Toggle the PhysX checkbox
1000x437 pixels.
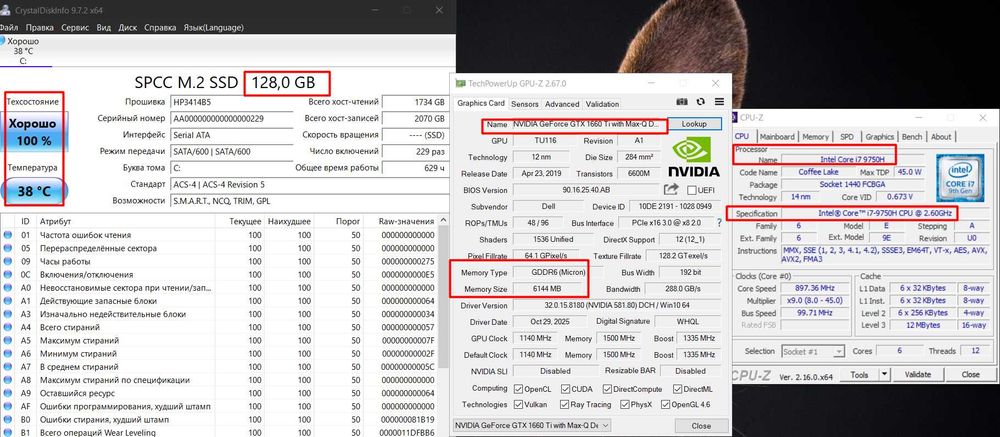(x=623, y=404)
